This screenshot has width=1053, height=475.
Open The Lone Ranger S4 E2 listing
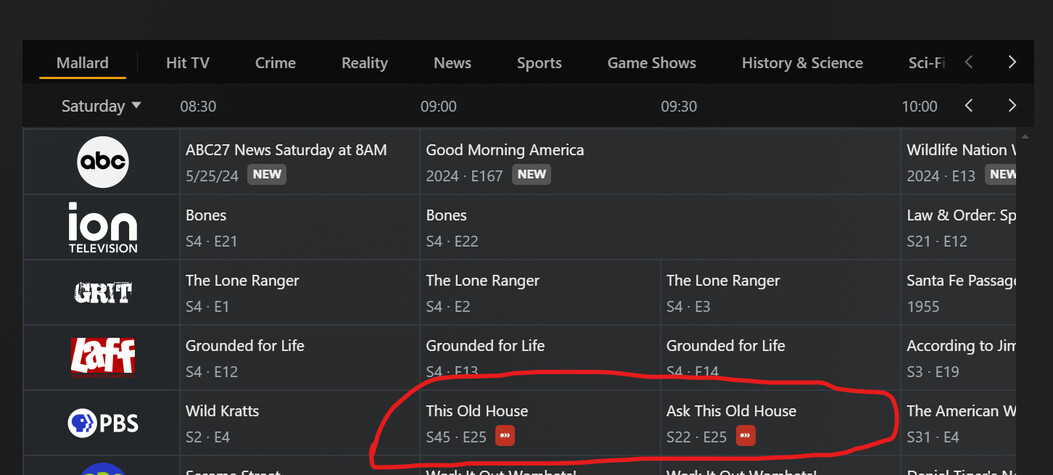[540, 292]
